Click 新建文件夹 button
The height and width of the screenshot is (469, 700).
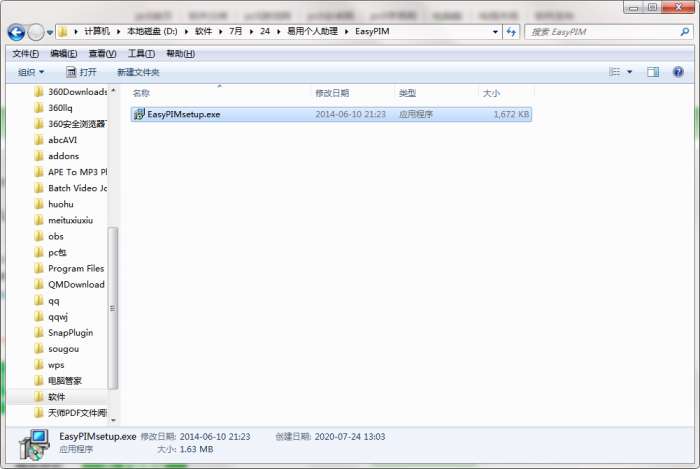click(x=138, y=72)
